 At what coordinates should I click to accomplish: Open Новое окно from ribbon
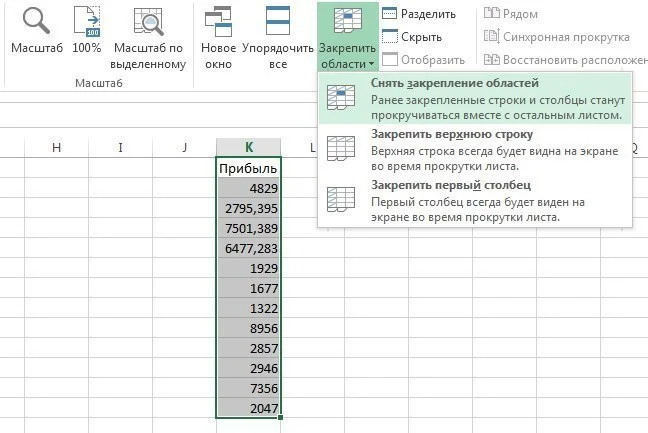click(x=218, y=20)
